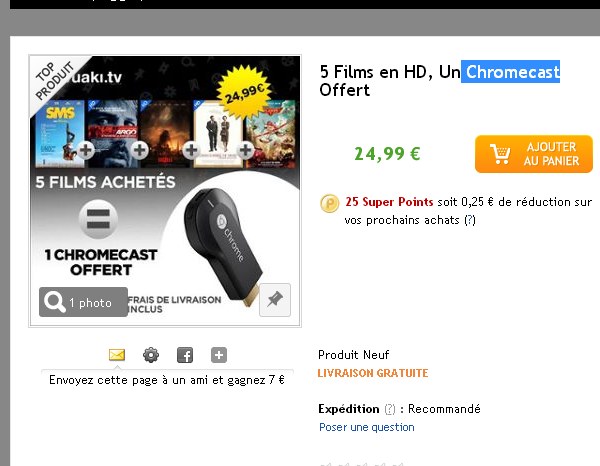Click the yellow 24,99€ price burst

click(245, 92)
